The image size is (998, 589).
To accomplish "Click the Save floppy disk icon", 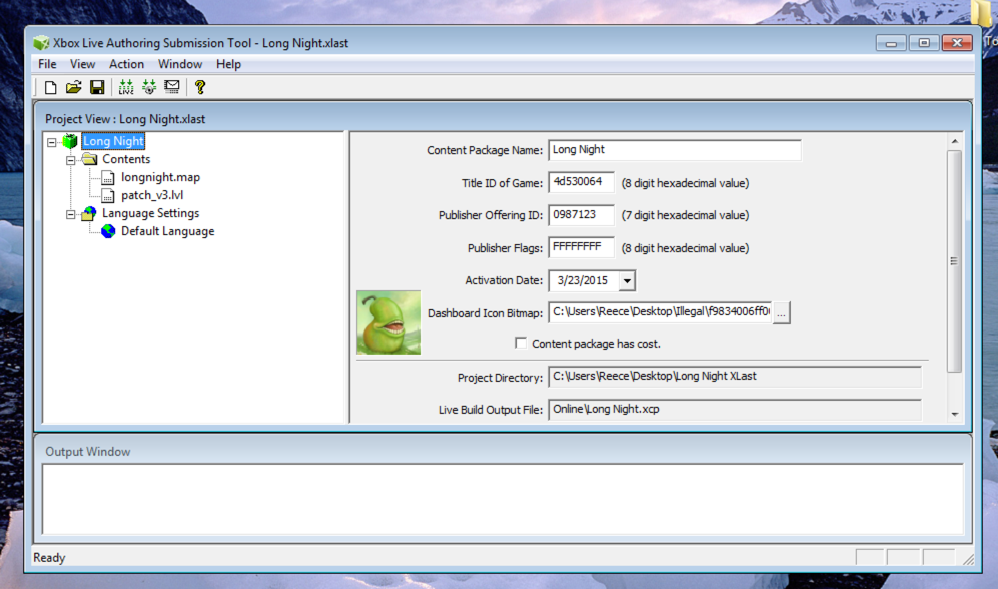I will pyautogui.click(x=97, y=87).
